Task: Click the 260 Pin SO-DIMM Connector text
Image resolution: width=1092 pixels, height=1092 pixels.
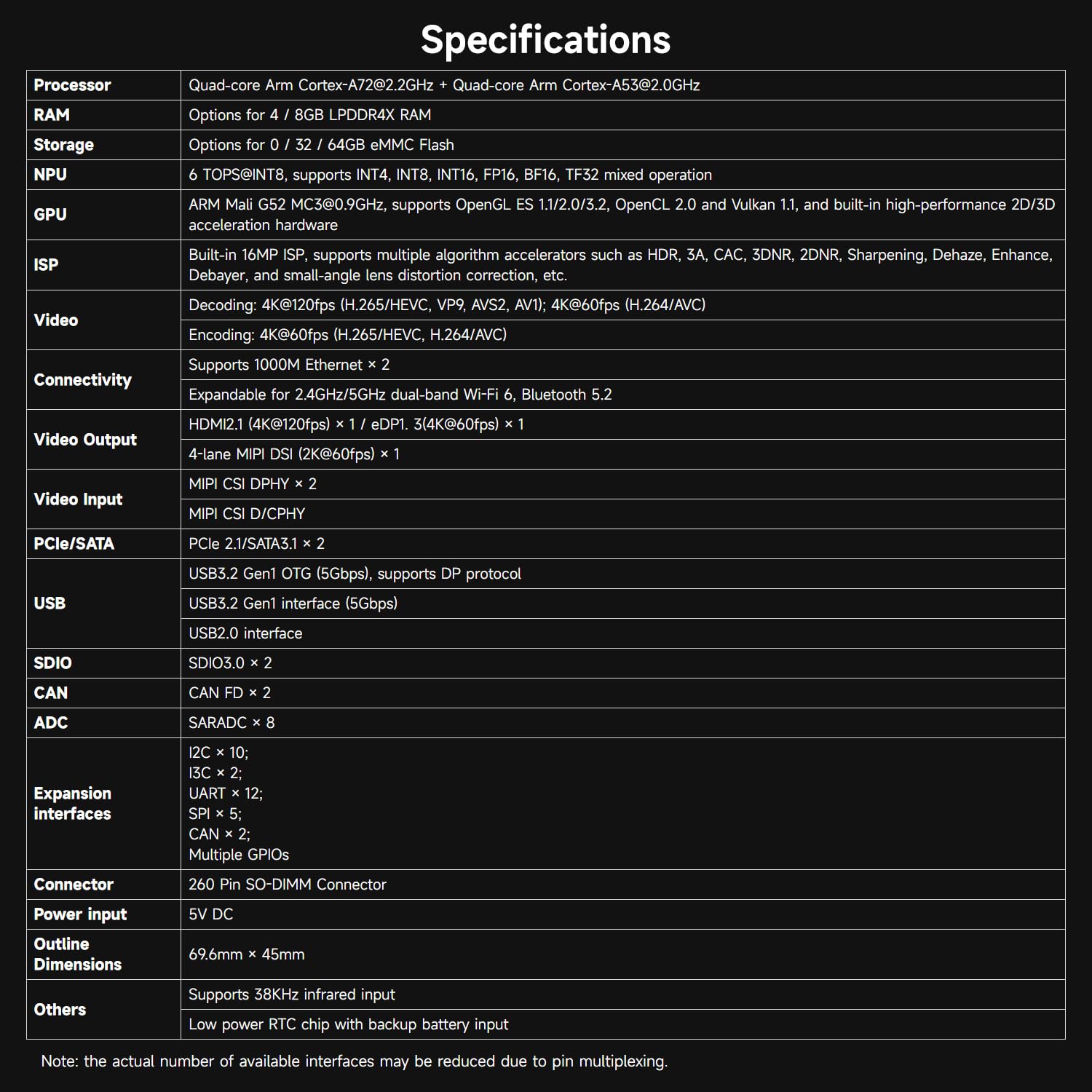Action: click(x=287, y=885)
